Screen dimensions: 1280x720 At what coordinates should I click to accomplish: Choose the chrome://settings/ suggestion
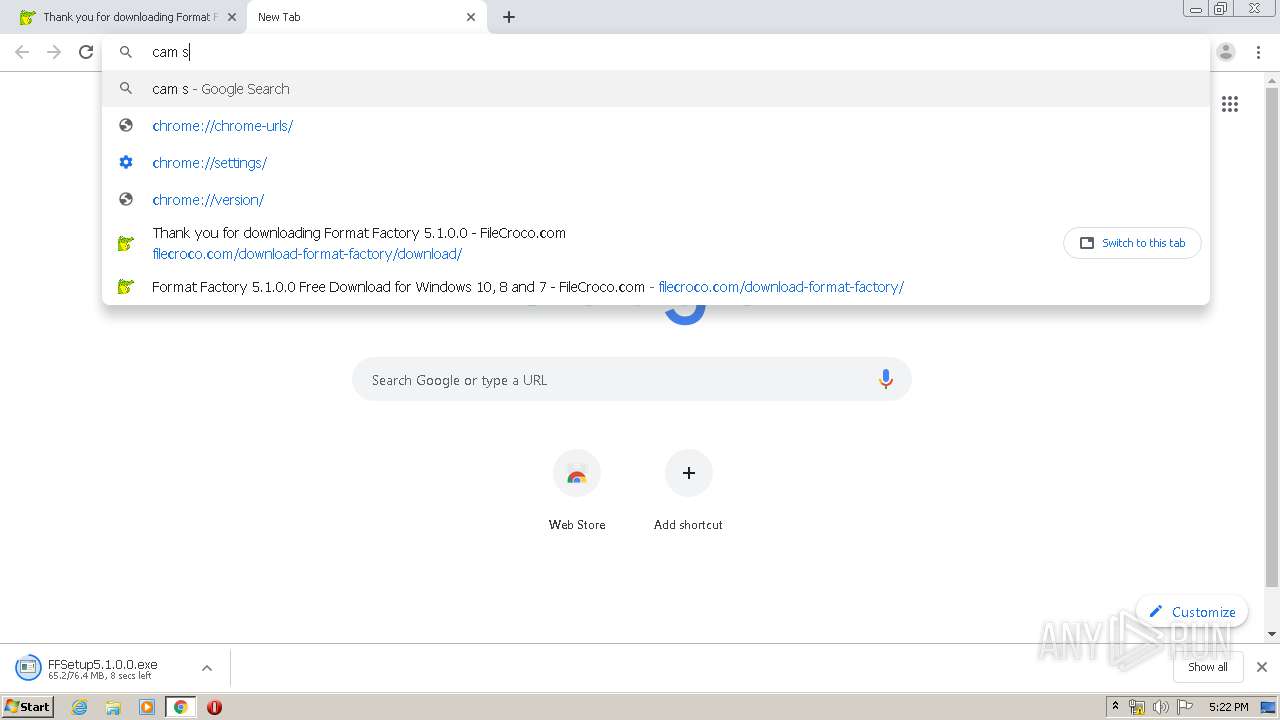(656, 162)
